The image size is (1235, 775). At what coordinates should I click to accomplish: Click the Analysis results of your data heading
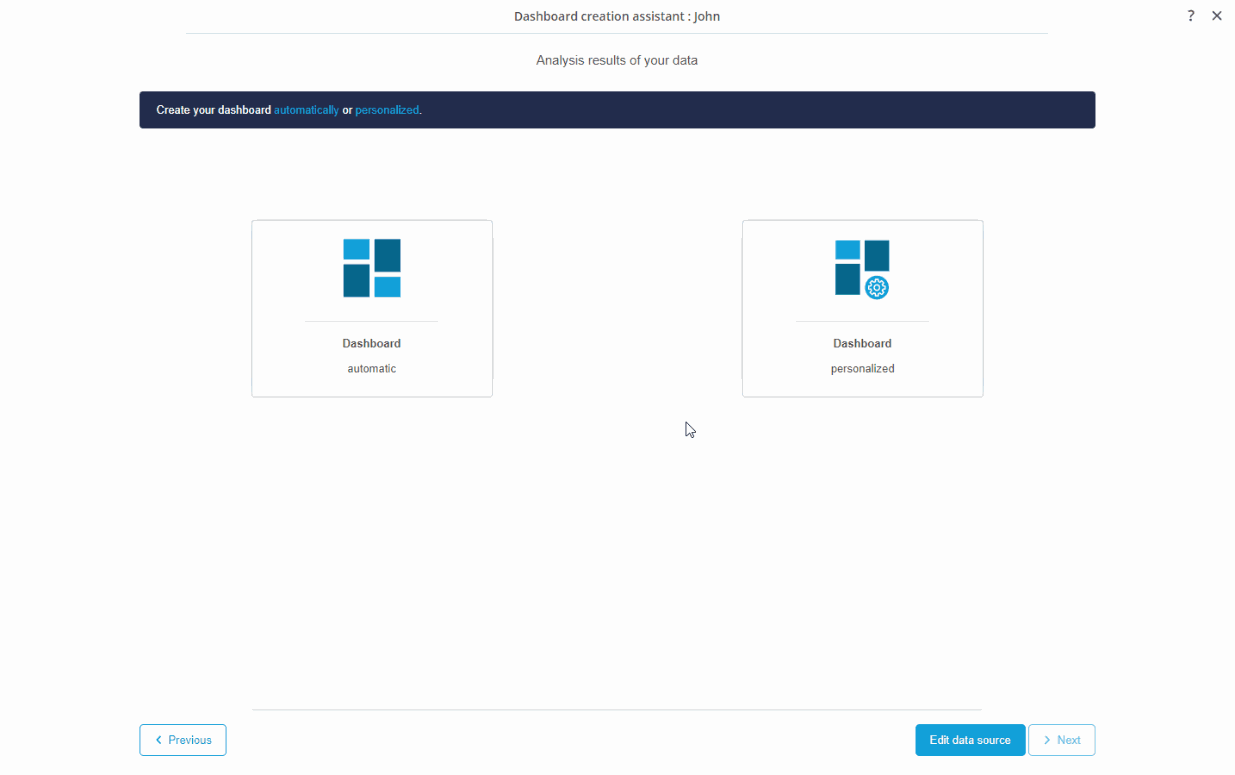pos(617,60)
